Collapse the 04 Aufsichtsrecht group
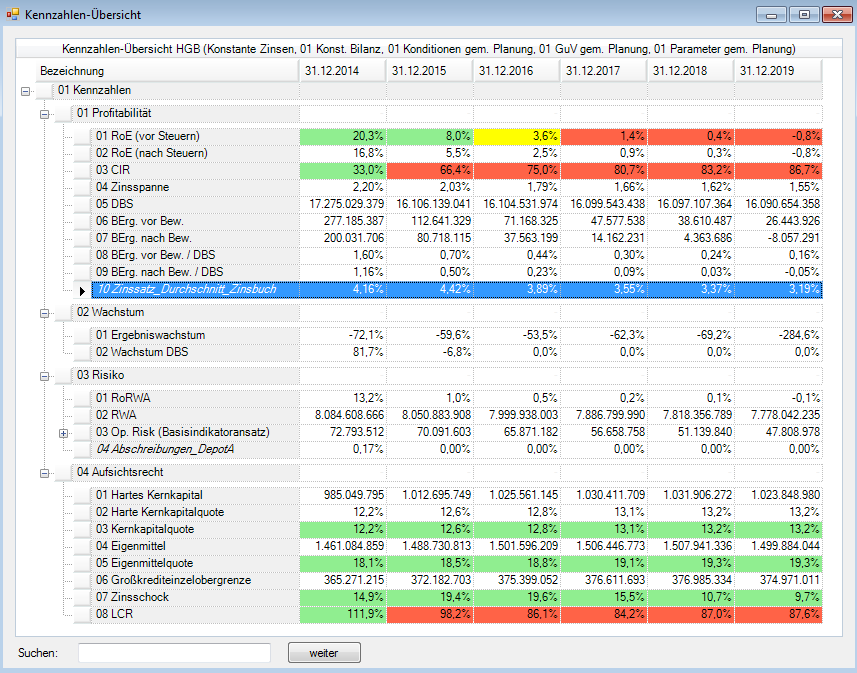This screenshot has height=673, width=857. coord(44,472)
